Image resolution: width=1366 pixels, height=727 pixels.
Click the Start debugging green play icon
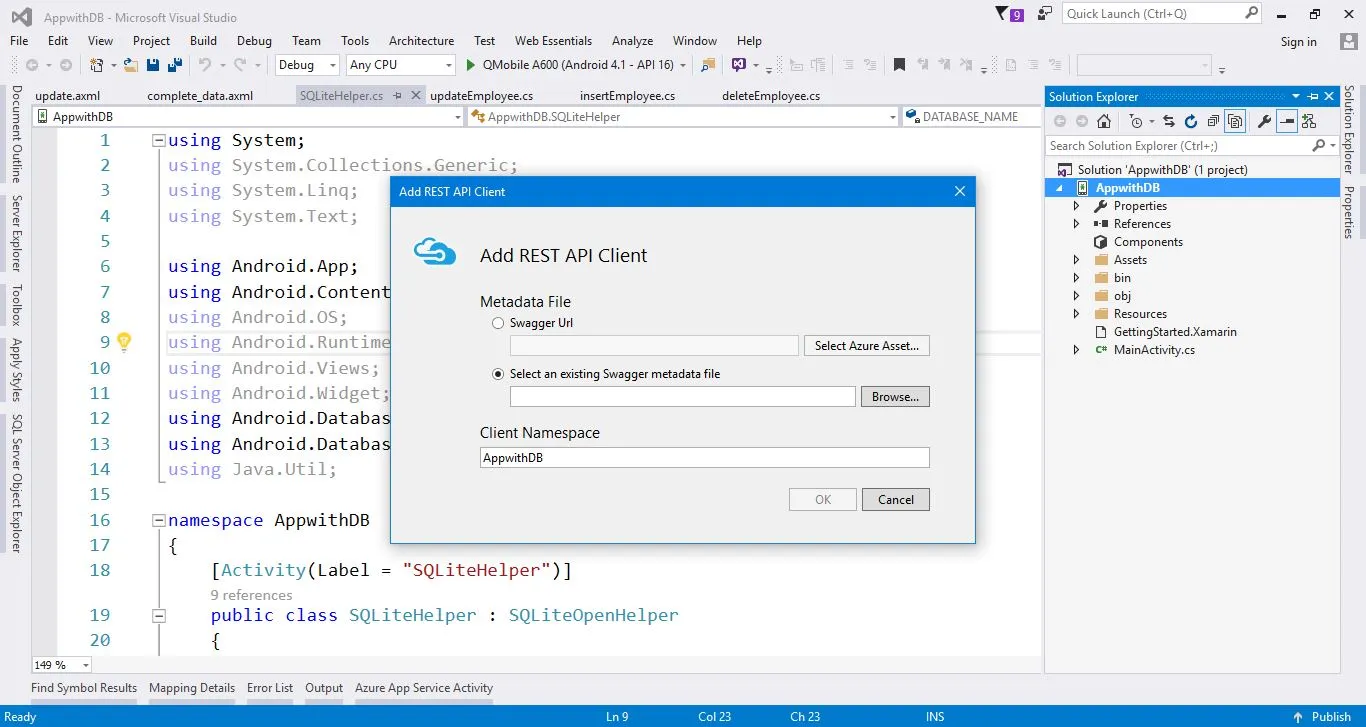(x=471, y=65)
